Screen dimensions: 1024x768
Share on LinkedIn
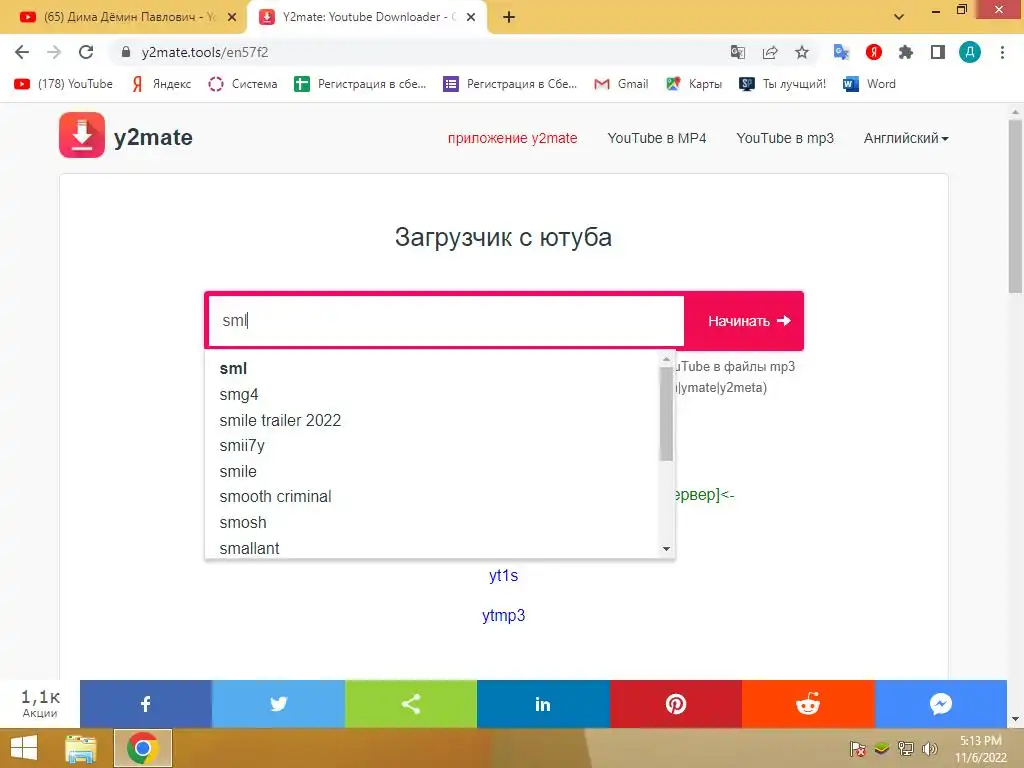pyautogui.click(x=543, y=704)
